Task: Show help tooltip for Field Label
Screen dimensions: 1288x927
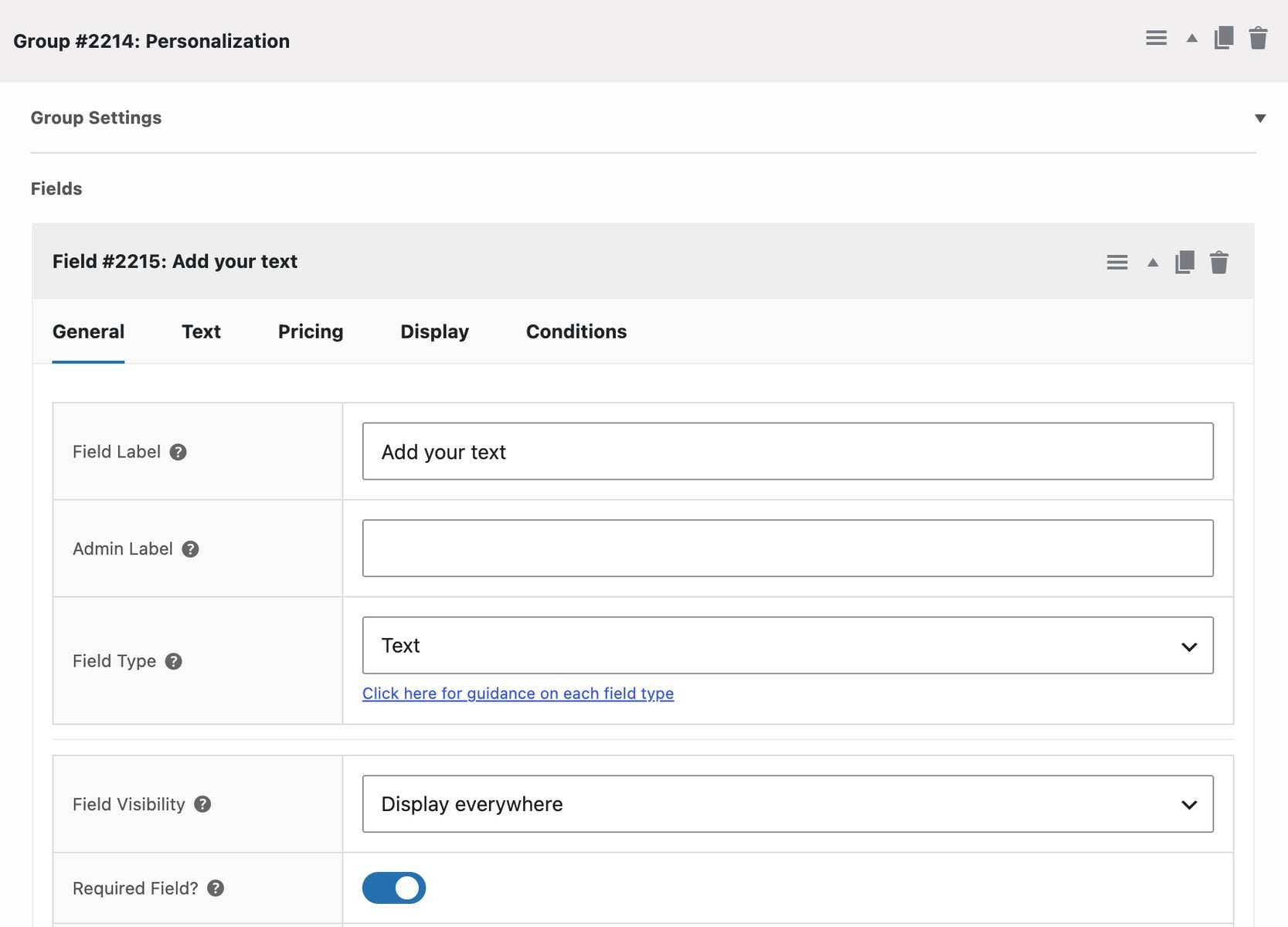Action: [x=178, y=452]
